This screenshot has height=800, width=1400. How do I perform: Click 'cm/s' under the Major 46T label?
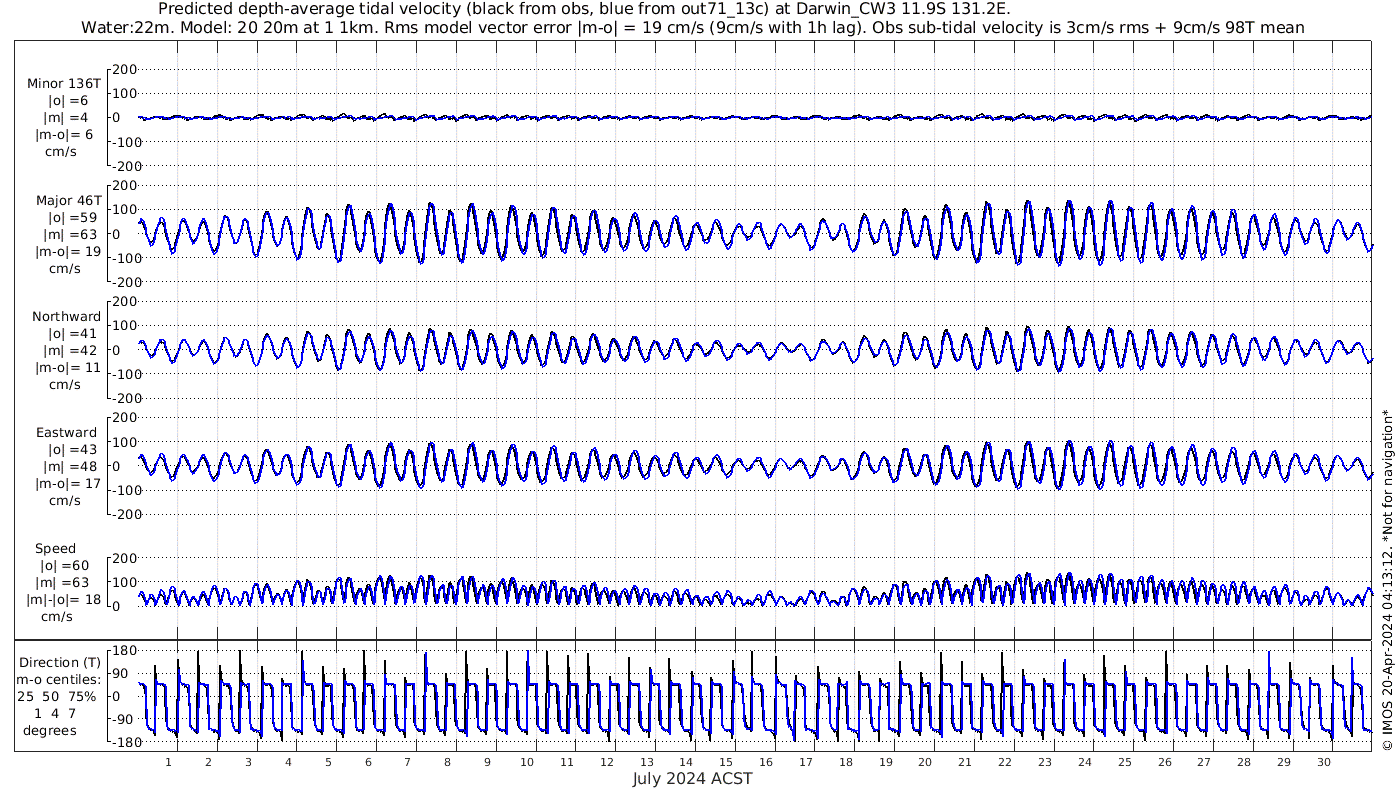click(65, 268)
